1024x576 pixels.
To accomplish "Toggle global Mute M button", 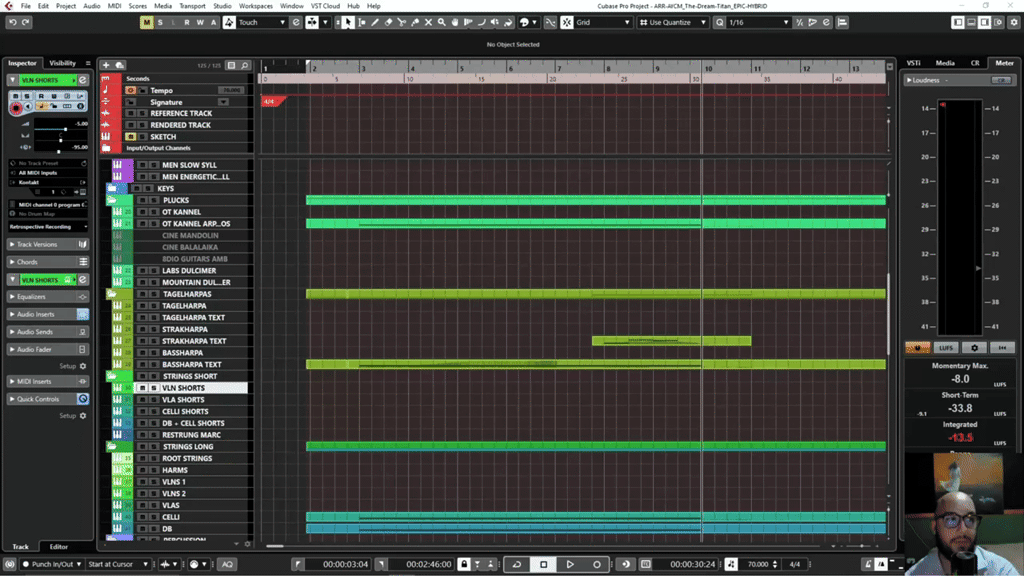I will coord(146,22).
